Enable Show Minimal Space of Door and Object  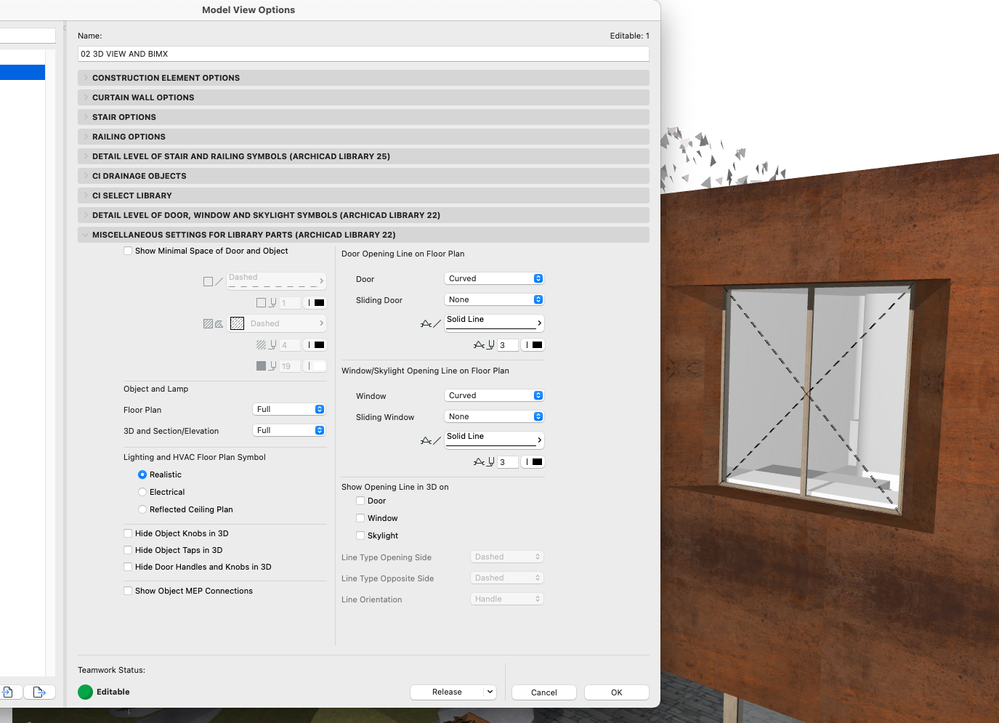128,251
